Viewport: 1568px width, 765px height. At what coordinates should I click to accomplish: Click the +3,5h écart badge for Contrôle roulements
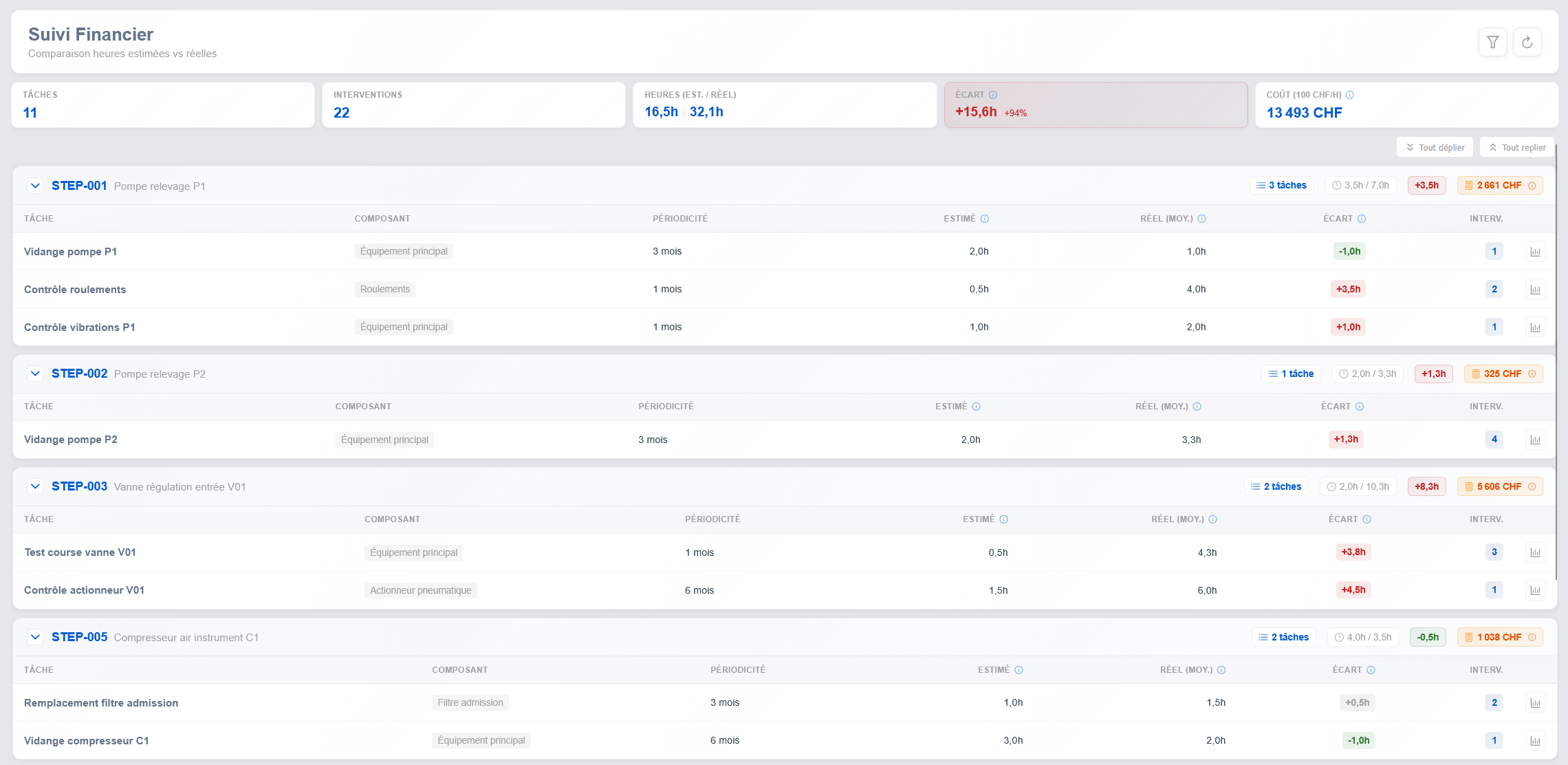click(1348, 290)
